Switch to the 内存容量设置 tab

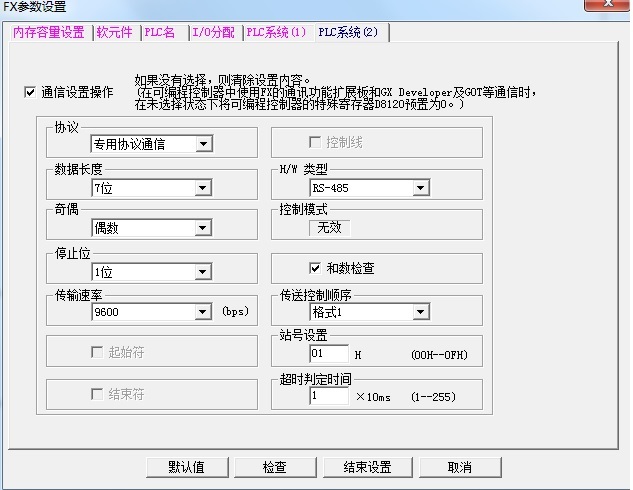[48, 32]
